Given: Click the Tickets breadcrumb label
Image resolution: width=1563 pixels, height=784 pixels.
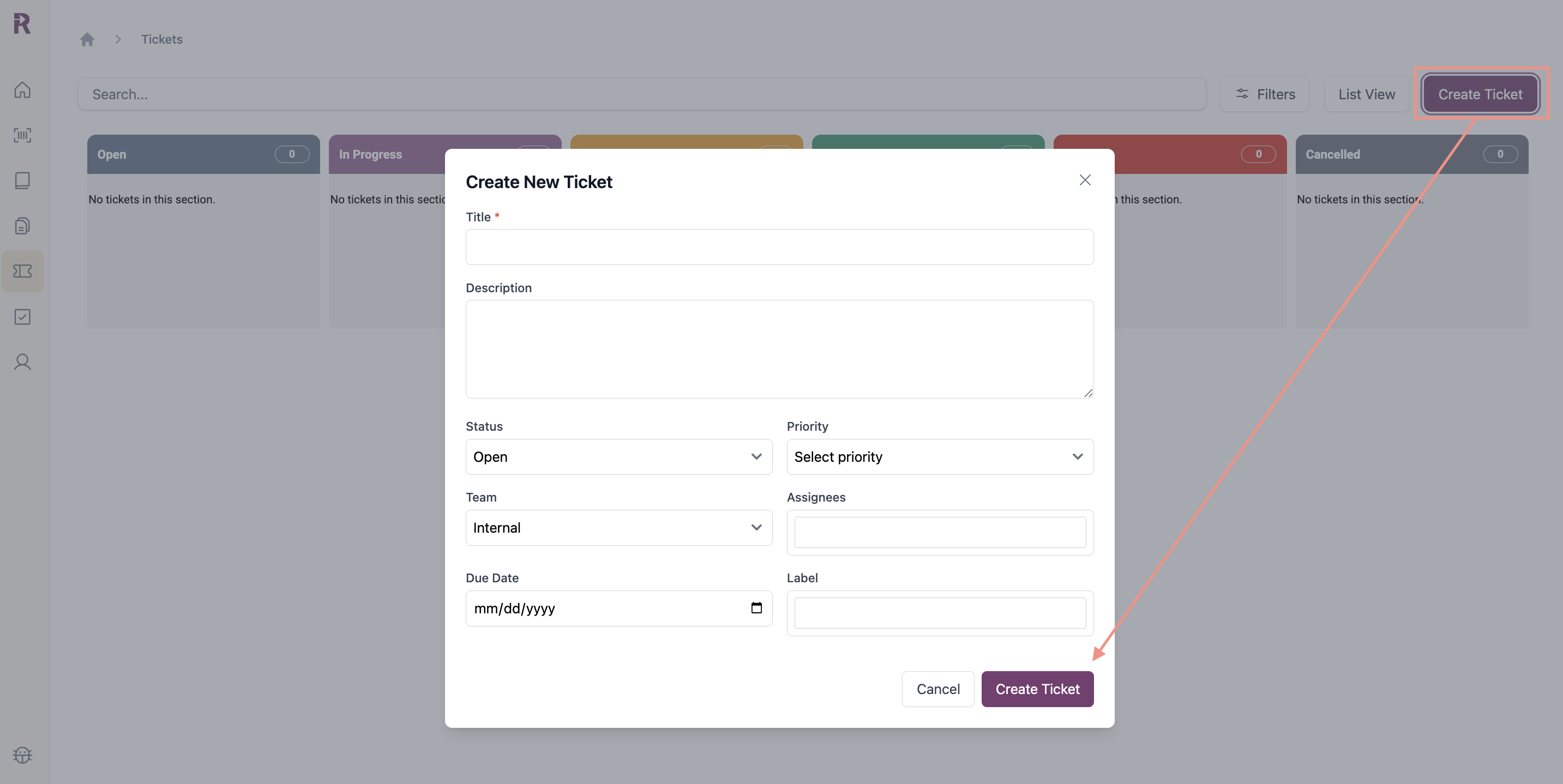Looking at the screenshot, I should click(x=161, y=39).
